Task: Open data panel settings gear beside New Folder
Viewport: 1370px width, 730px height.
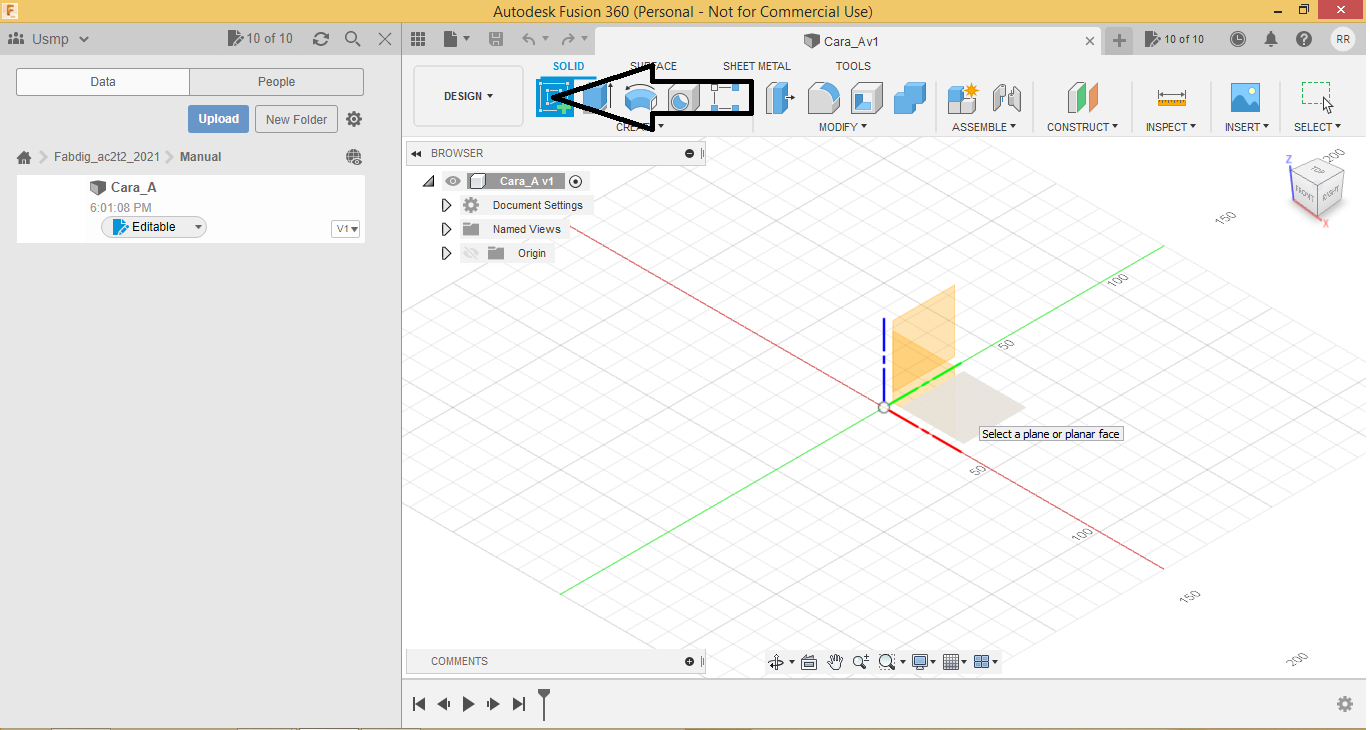Action: click(x=354, y=119)
